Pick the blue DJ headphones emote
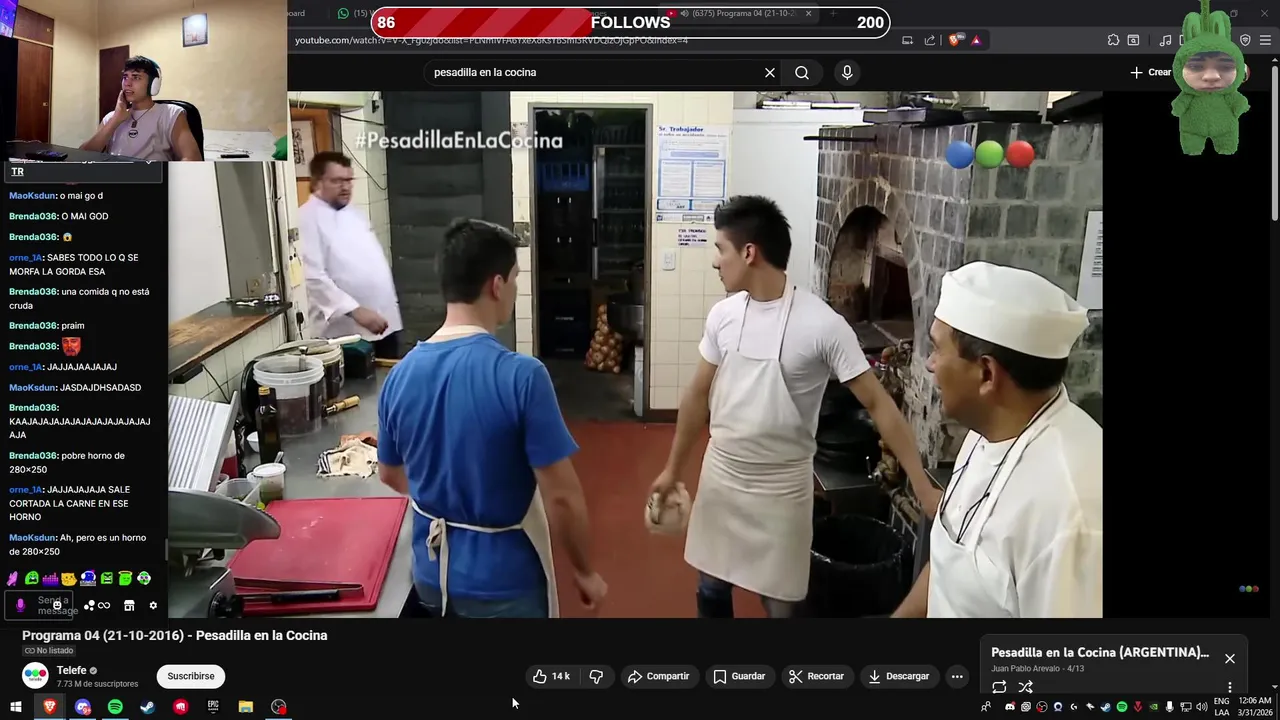The width and height of the screenshot is (1280, 720). click(88, 578)
